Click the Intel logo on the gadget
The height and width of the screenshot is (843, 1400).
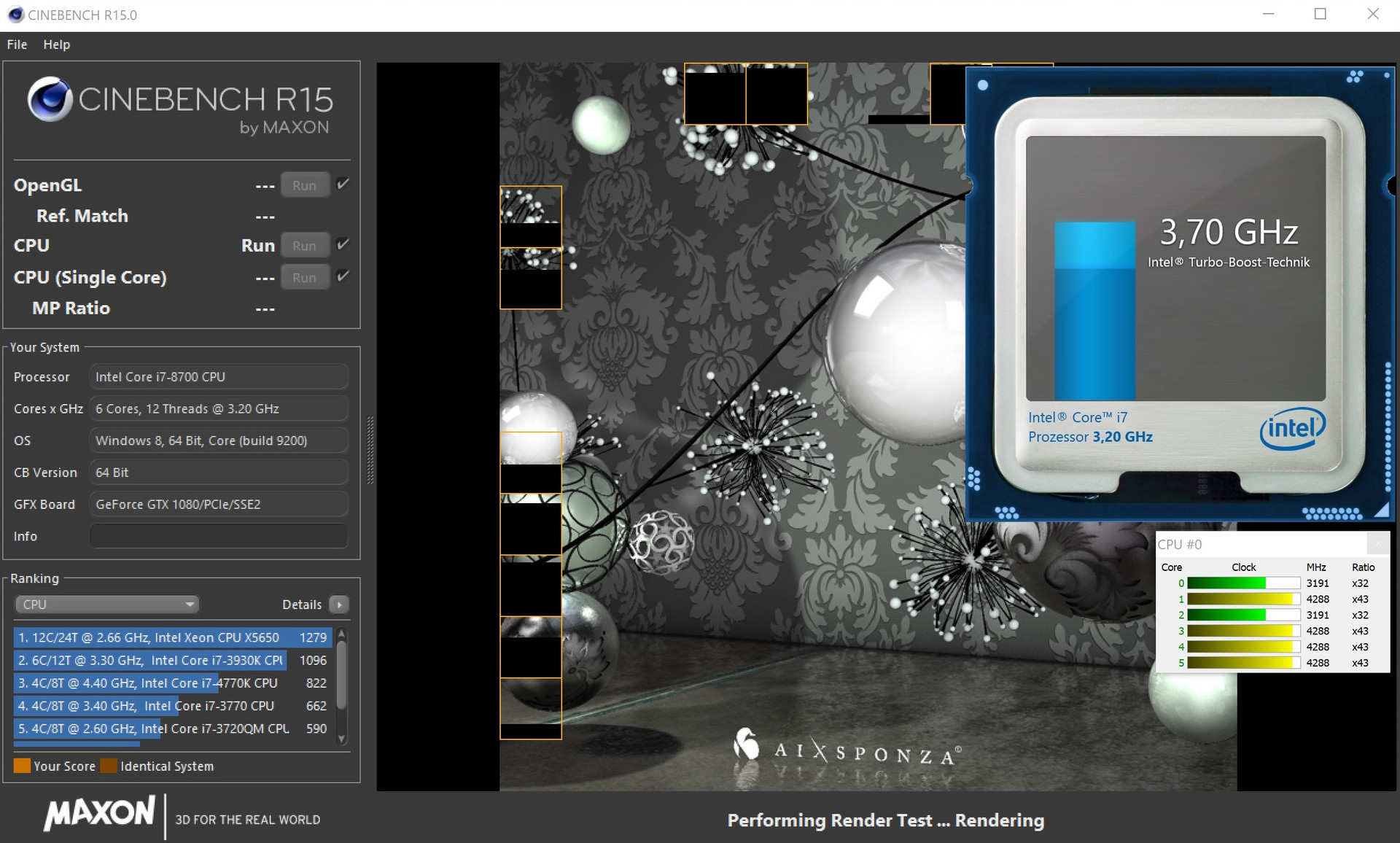coord(1291,429)
